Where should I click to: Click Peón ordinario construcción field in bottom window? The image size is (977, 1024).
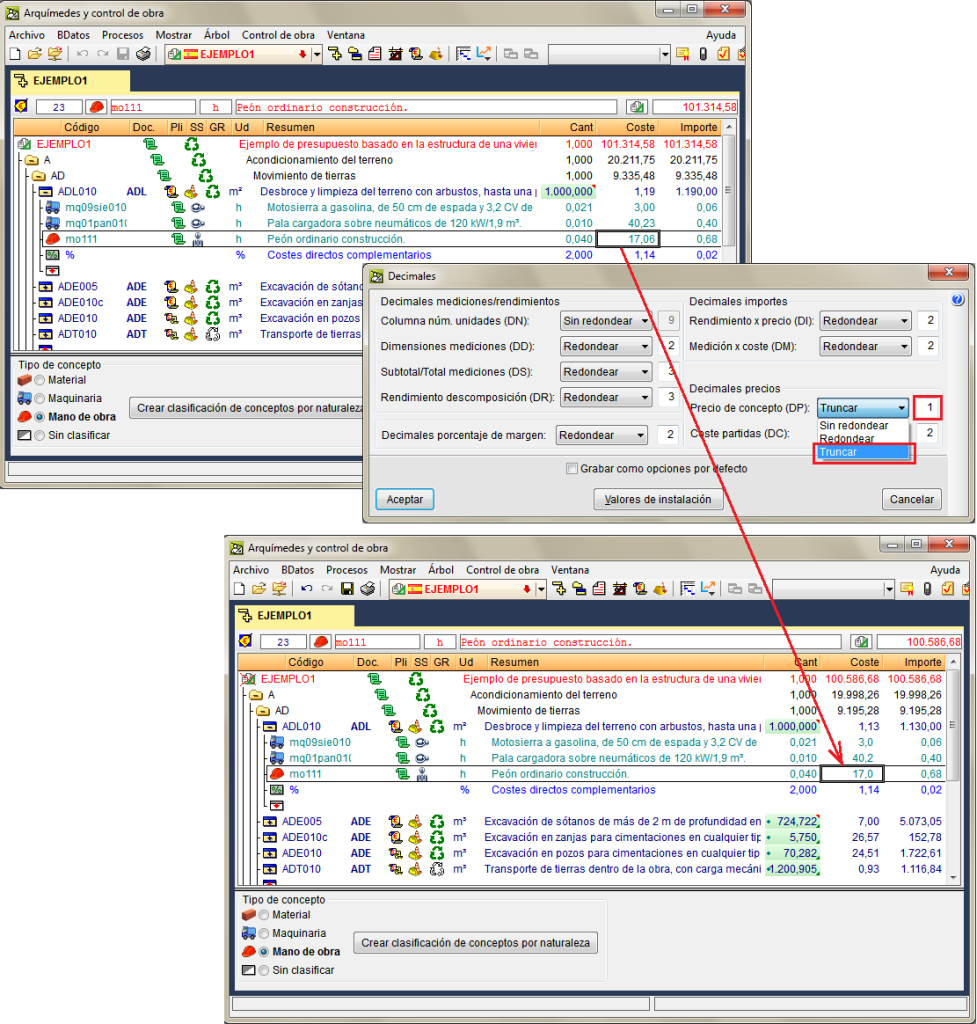[x=650, y=642]
